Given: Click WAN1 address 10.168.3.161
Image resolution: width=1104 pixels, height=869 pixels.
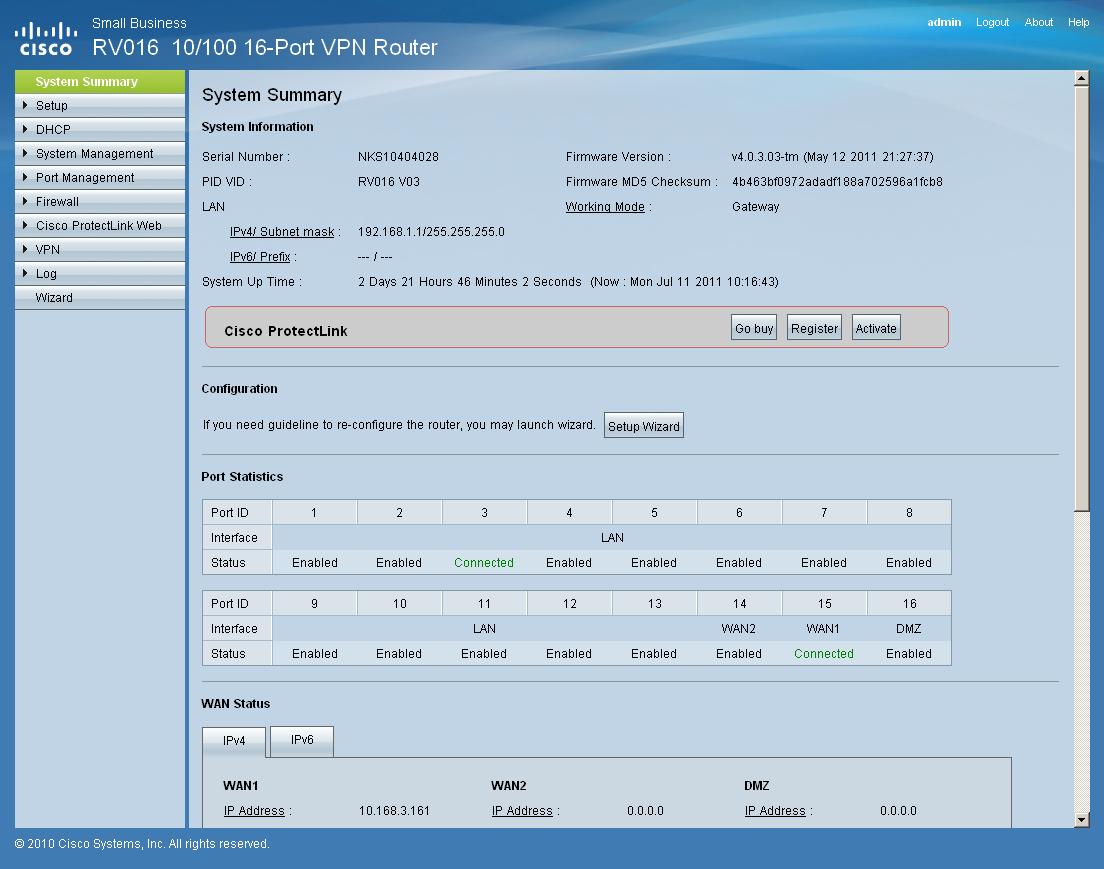Looking at the screenshot, I should pos(394,811).
